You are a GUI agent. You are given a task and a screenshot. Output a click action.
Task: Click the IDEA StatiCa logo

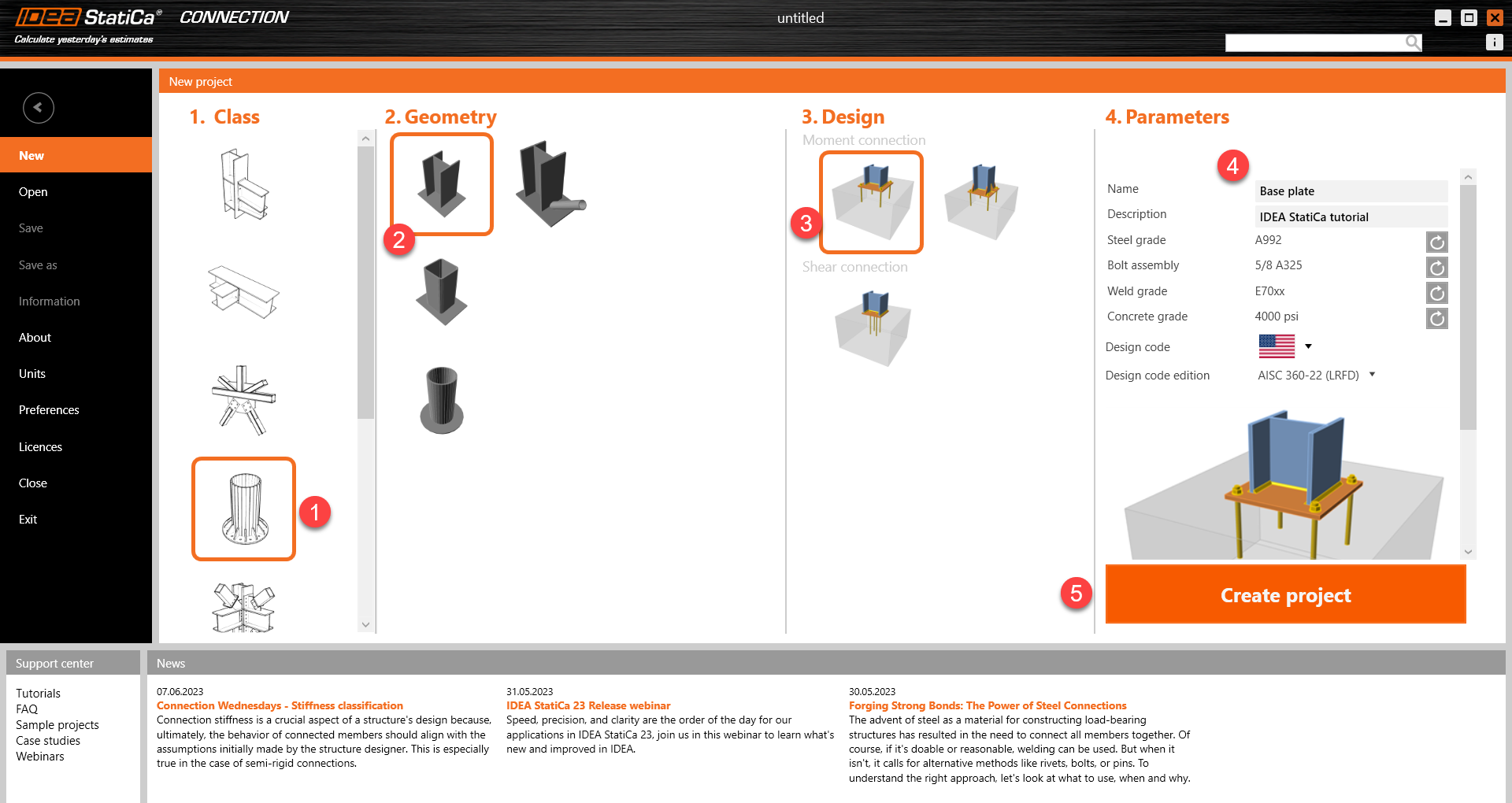(83, 16)
